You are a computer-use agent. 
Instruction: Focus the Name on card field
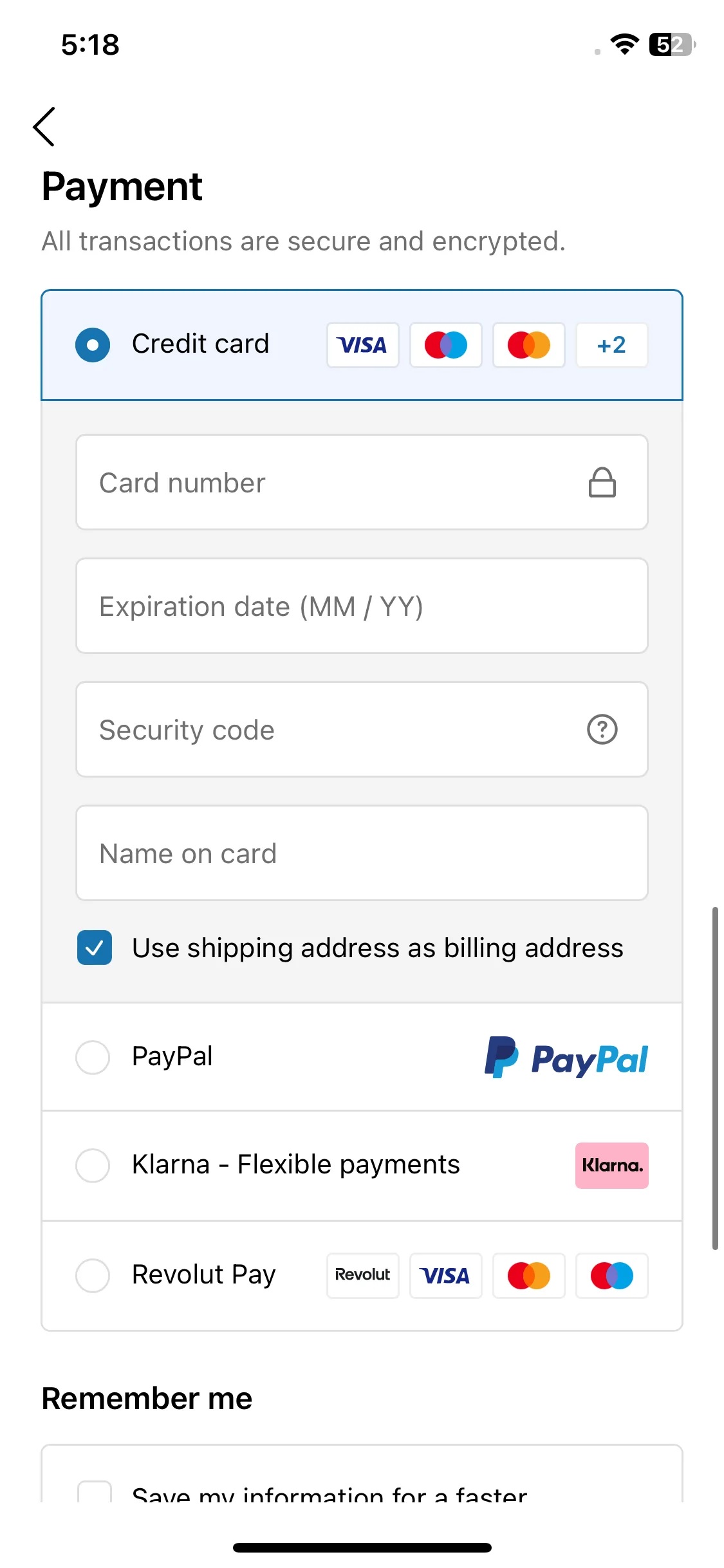362,853
